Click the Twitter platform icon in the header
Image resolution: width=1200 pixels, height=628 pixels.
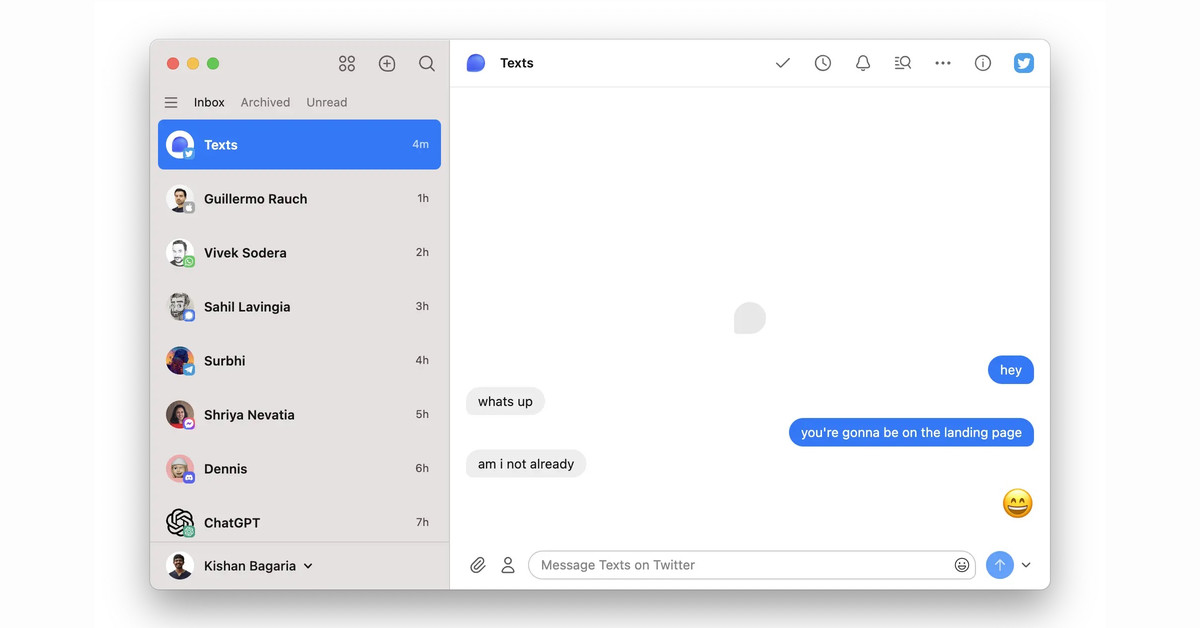point(1023,62)
